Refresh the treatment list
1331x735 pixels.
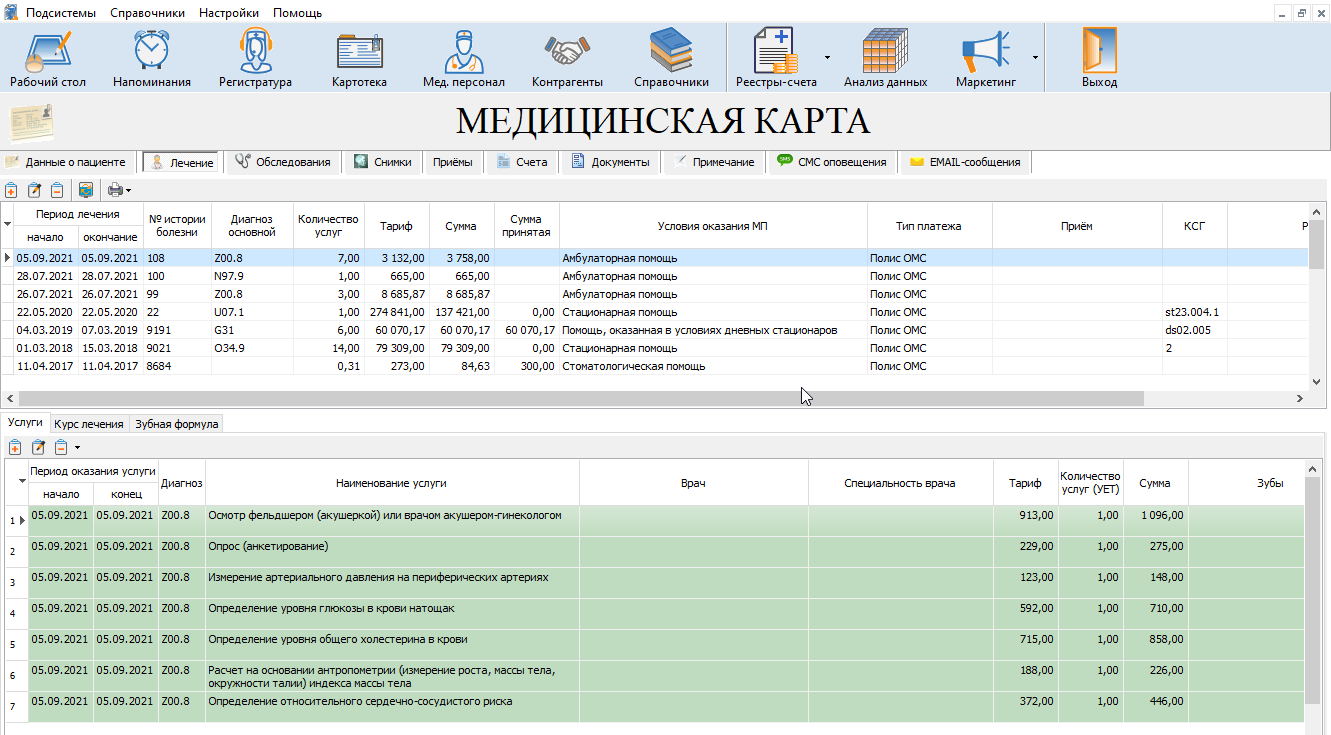(86, 190)
